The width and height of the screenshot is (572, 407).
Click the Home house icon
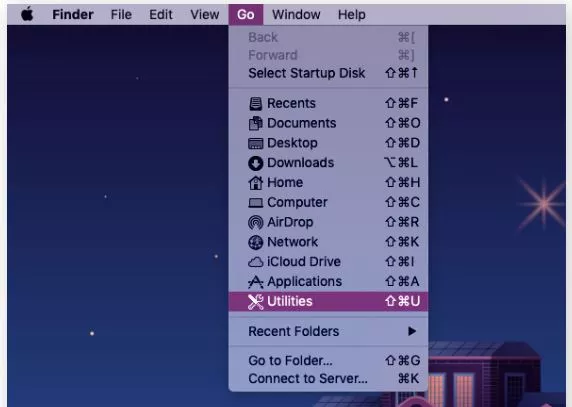pyautogui.click(x=255, y=183)
